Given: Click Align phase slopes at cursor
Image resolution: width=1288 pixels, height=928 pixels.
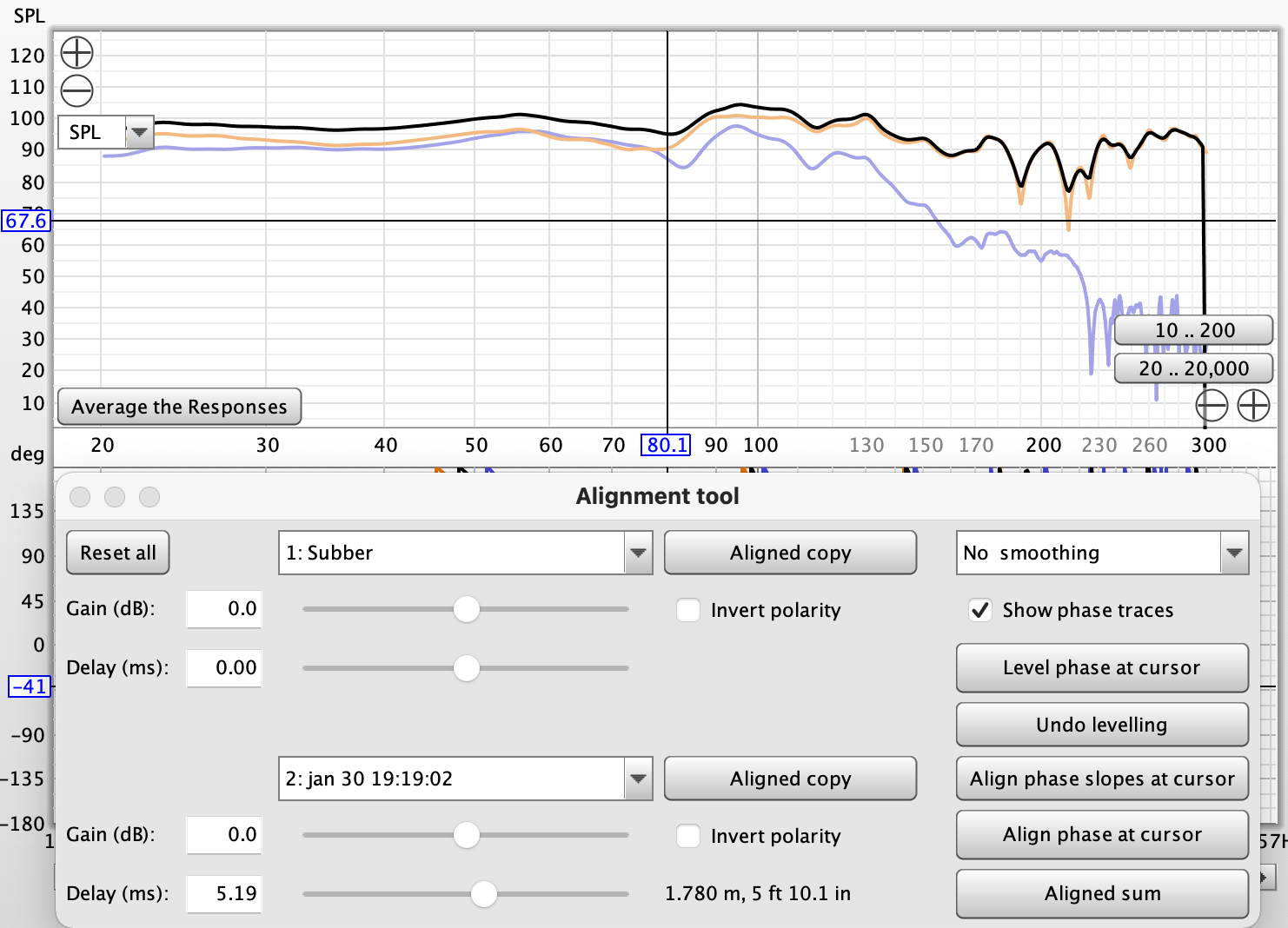Looking at the screenshot, I should click(x=1102, y=779).
